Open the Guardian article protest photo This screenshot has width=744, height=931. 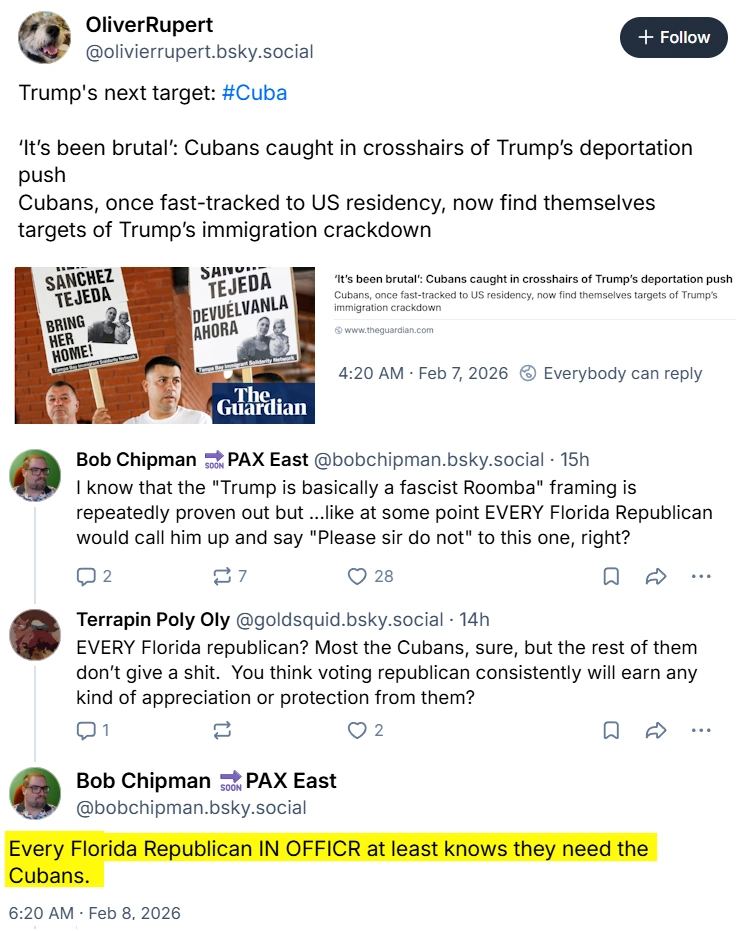pos(164,345)
